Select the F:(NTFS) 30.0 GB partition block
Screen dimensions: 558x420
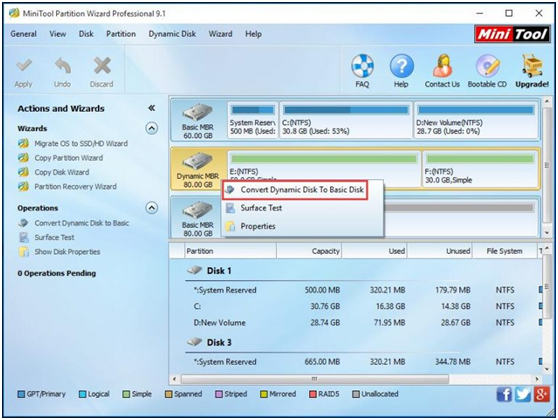tap(480, 168)
